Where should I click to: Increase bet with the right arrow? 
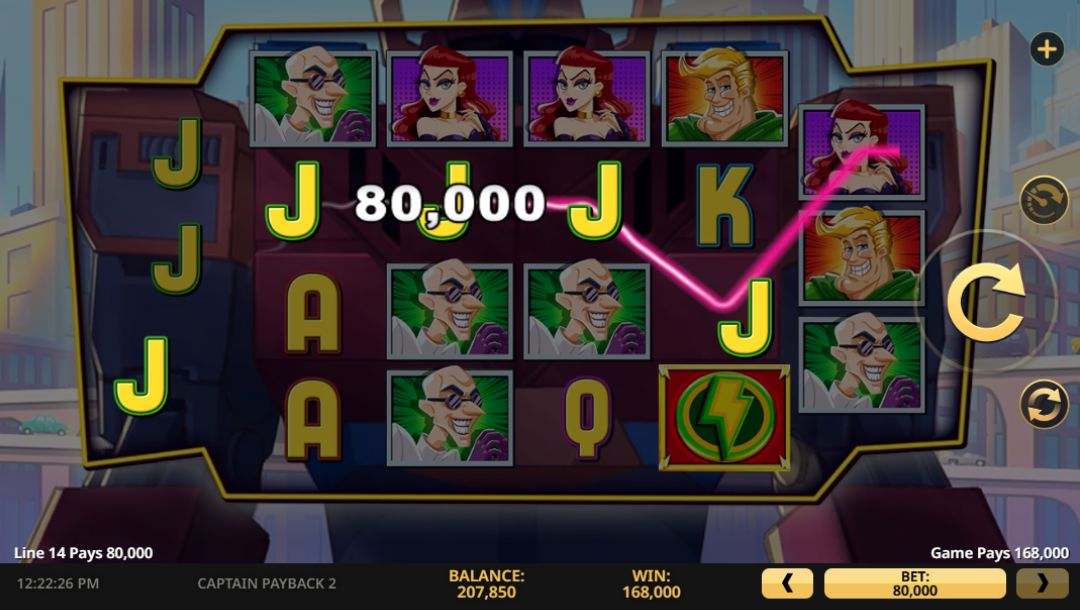pos(1042,584)
